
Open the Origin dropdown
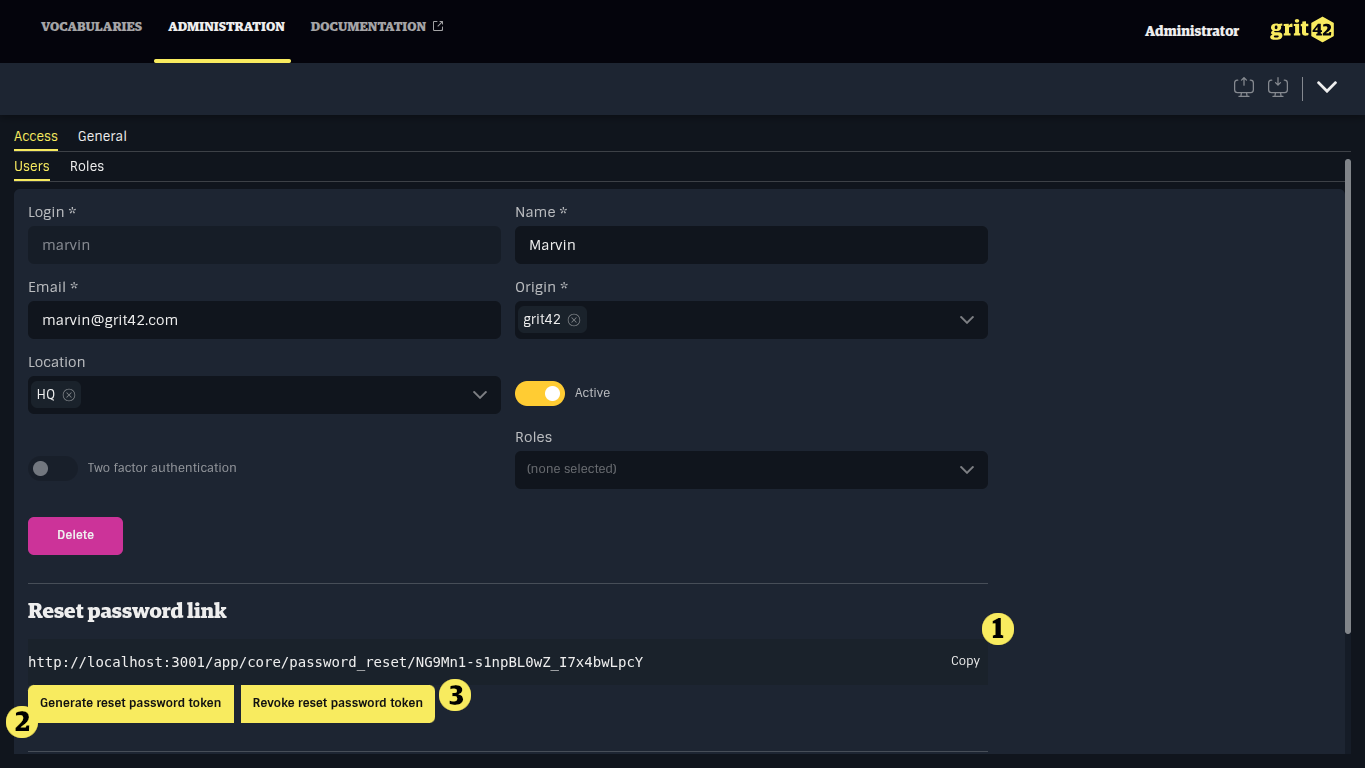pos(966,319)
